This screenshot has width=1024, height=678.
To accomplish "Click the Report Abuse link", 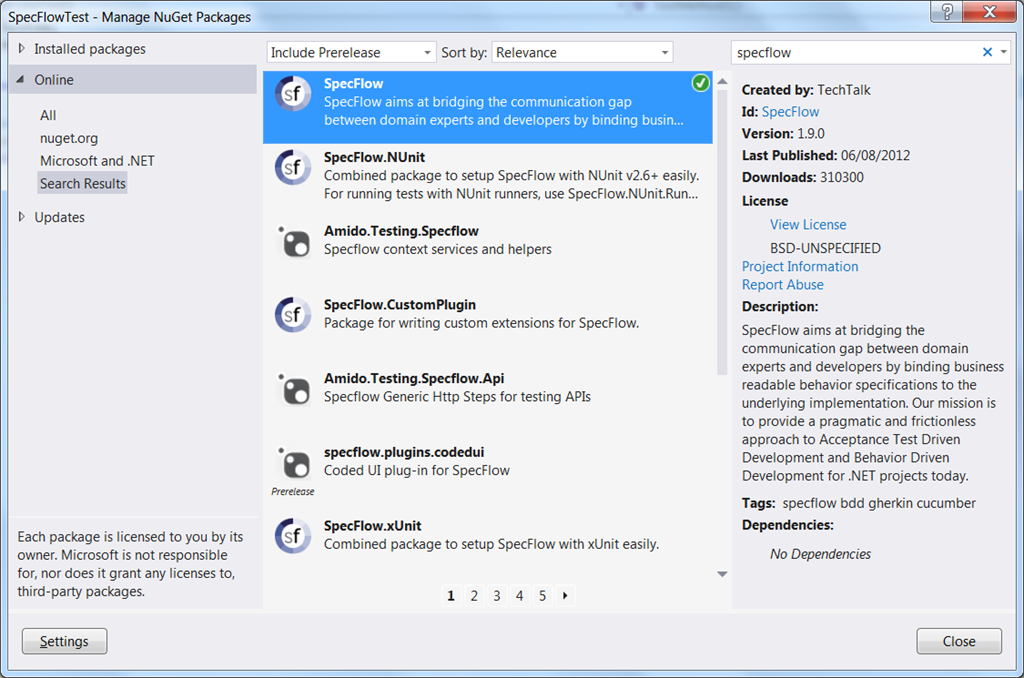I will 782,285.
